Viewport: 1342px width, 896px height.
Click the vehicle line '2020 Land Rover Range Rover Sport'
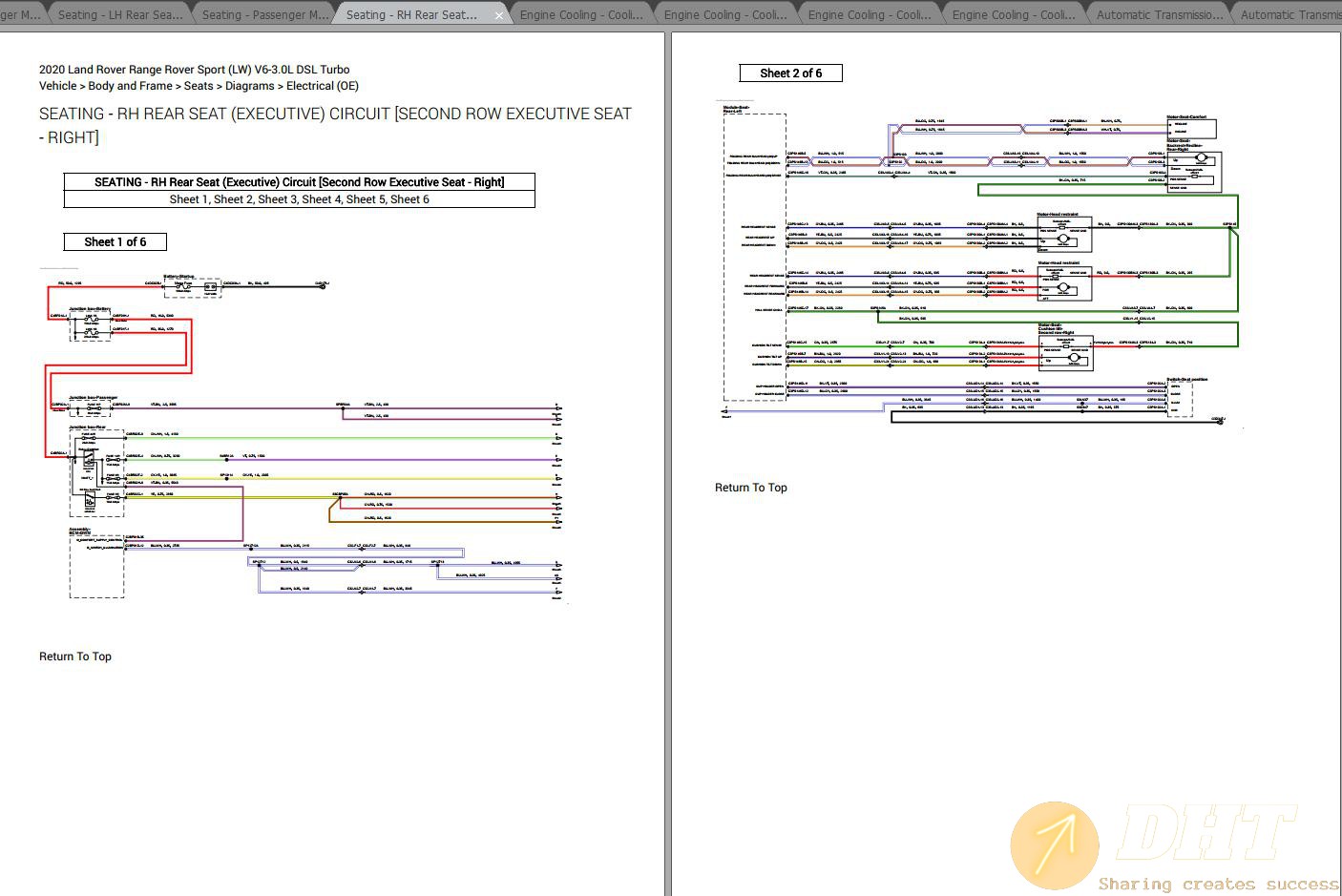click(195, 70)
